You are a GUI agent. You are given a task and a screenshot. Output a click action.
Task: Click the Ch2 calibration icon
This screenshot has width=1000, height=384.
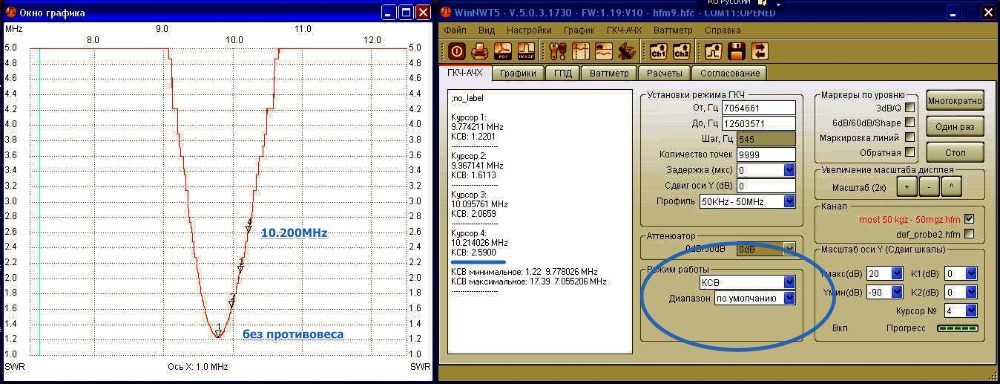681,51
